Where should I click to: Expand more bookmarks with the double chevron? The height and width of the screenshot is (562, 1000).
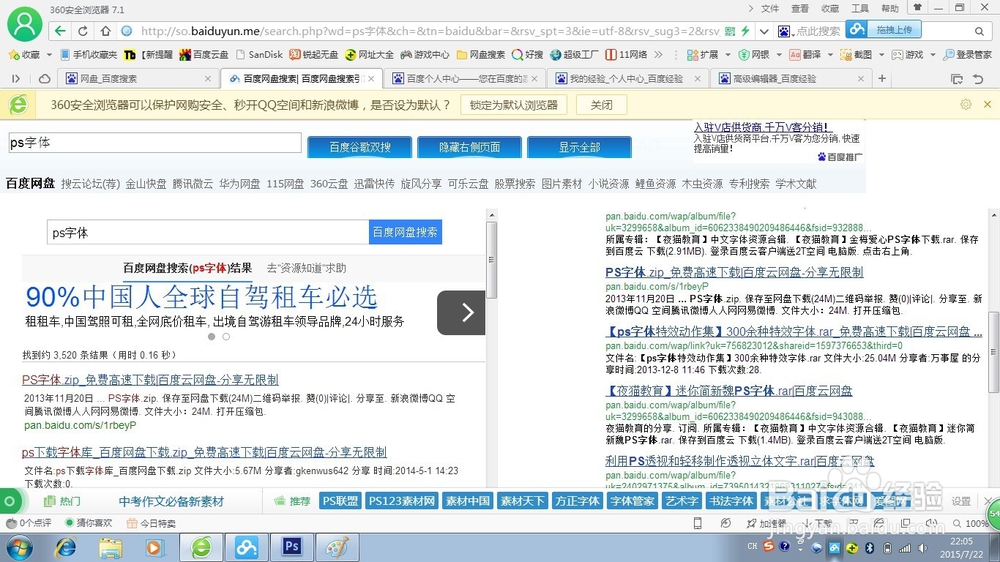pyautogui.click(x=659, y=55)
